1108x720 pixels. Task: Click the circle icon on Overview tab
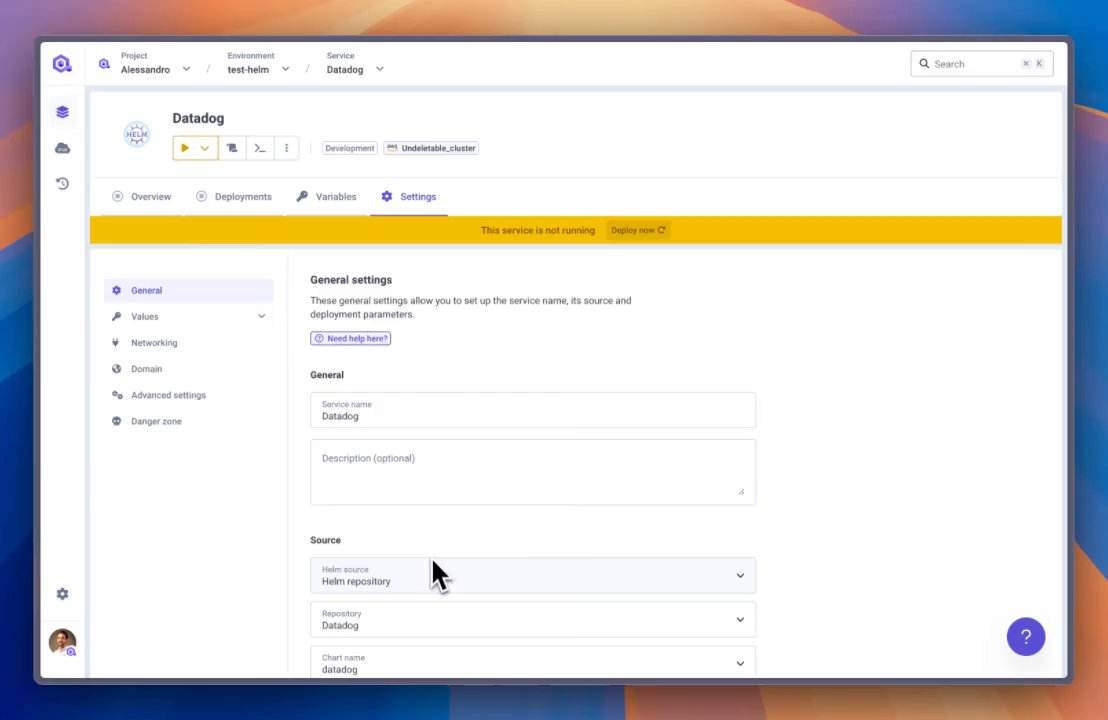pyautogui.click(x=117, y=196)
